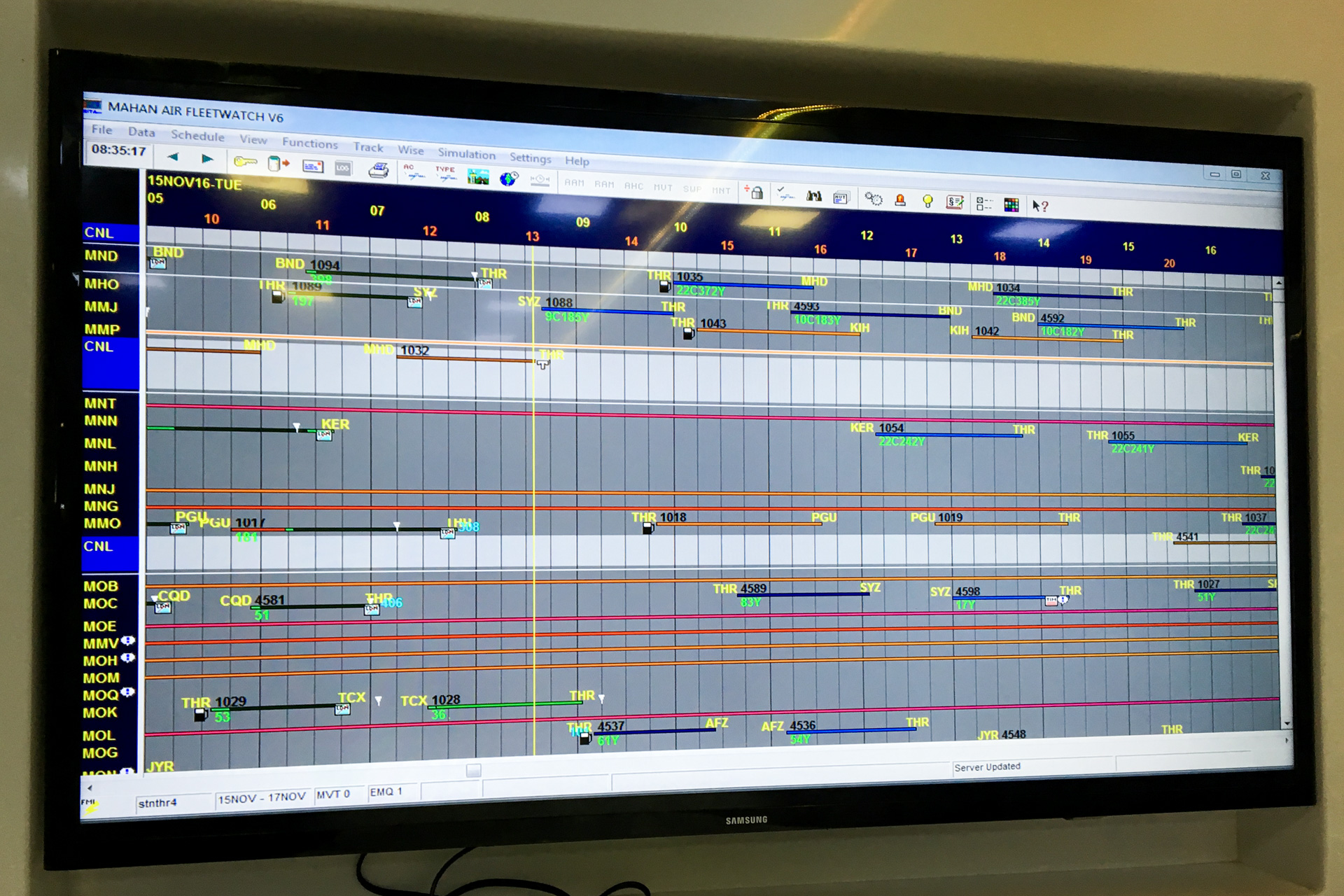The height and width of the screenshot is (896, 1344).
Task: Click the context help cursor icon
Action: pyautogui.click(x=1040, y=206)
